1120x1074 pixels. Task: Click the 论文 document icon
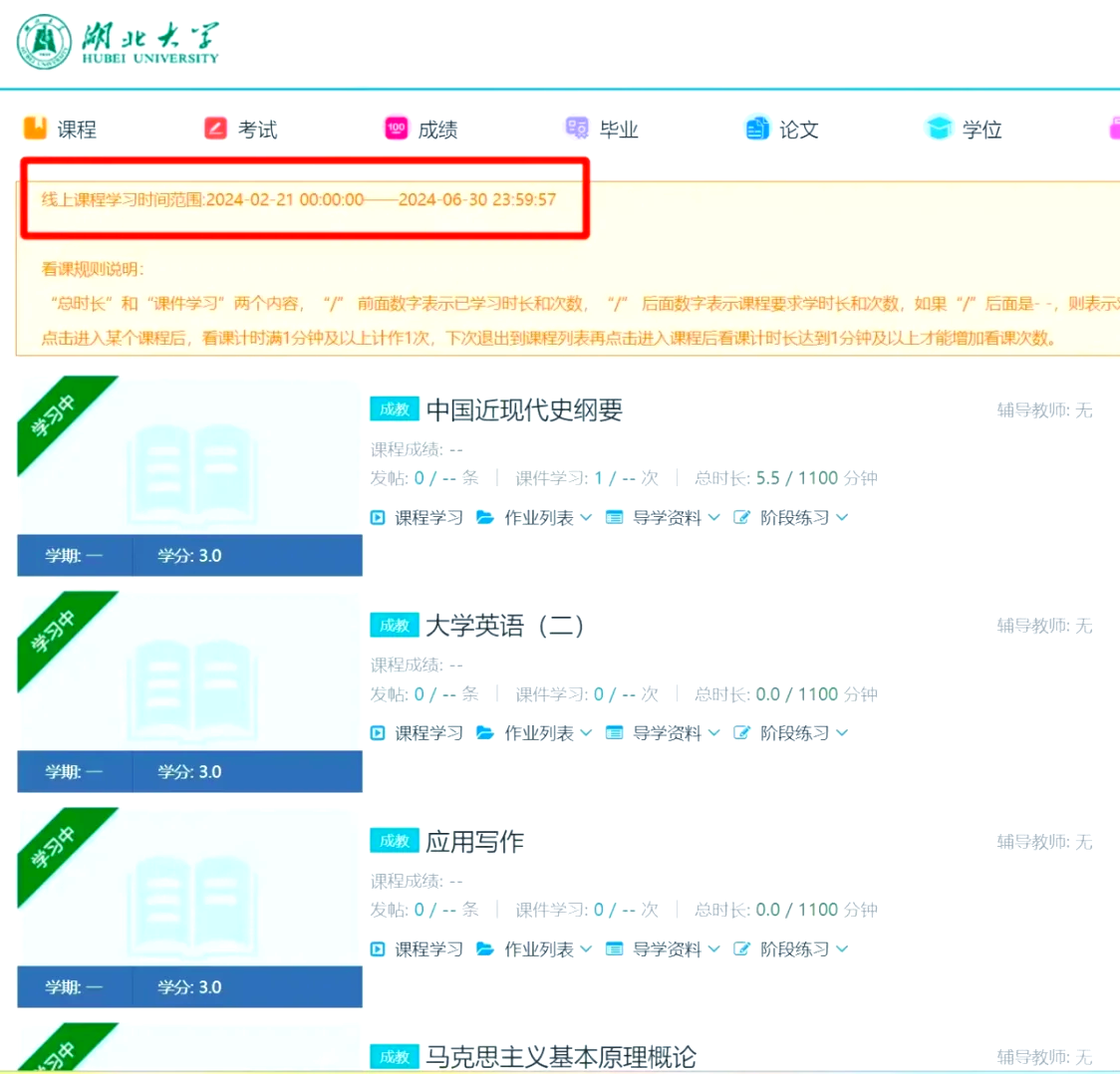[757, 128]
